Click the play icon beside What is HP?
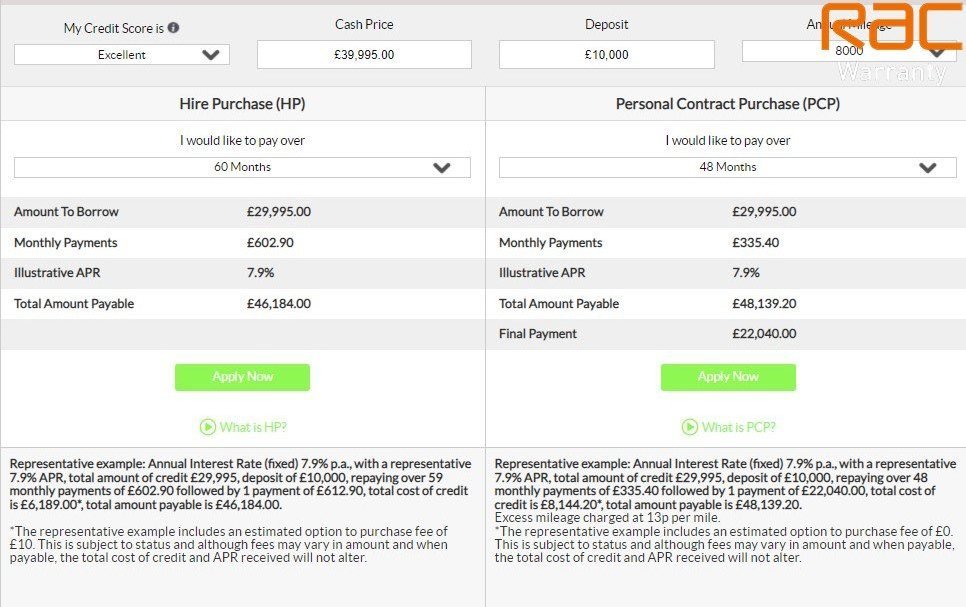The width and height of the screenshot is (966, 607). [x=208, y=427]
